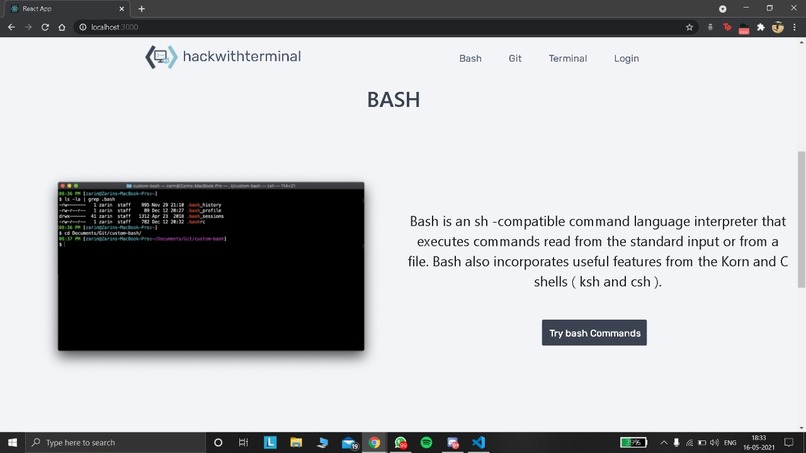The height and width of the screenshot is (453, 806).
Task: Click the red Tp extension icon
Action: pos(727,27)
